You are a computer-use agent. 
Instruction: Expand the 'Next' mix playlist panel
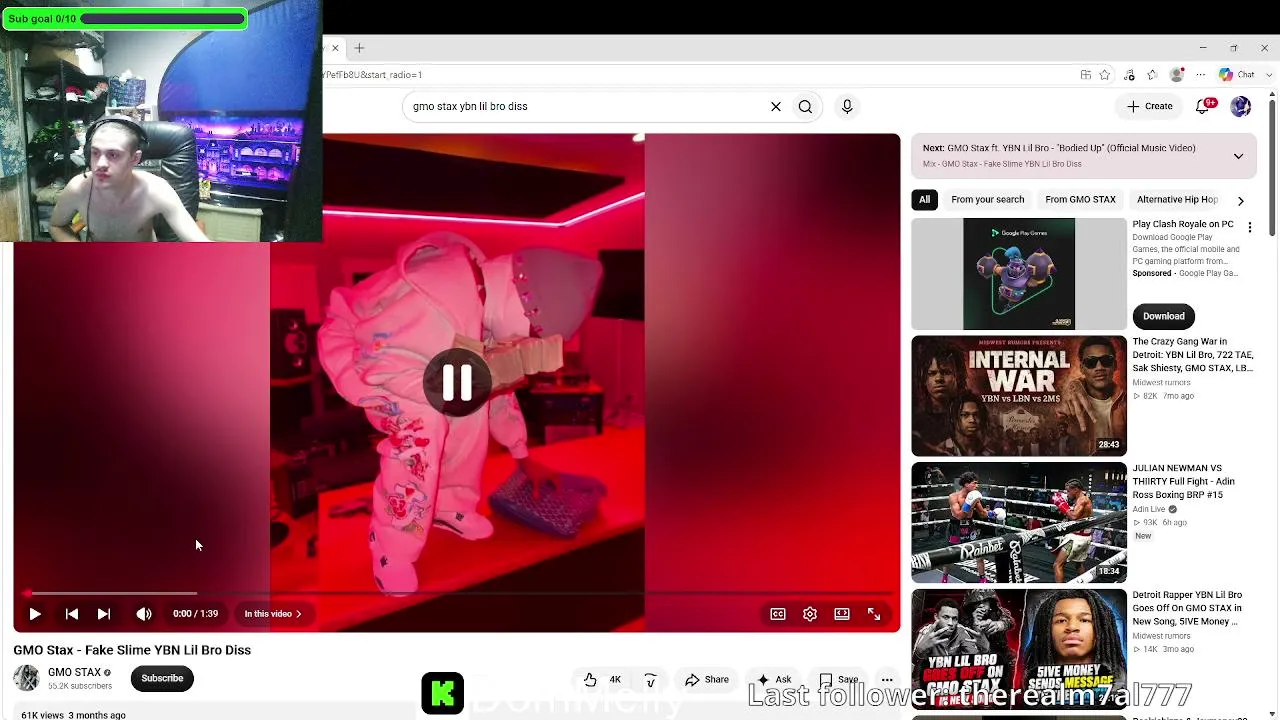pos(1238,156)
